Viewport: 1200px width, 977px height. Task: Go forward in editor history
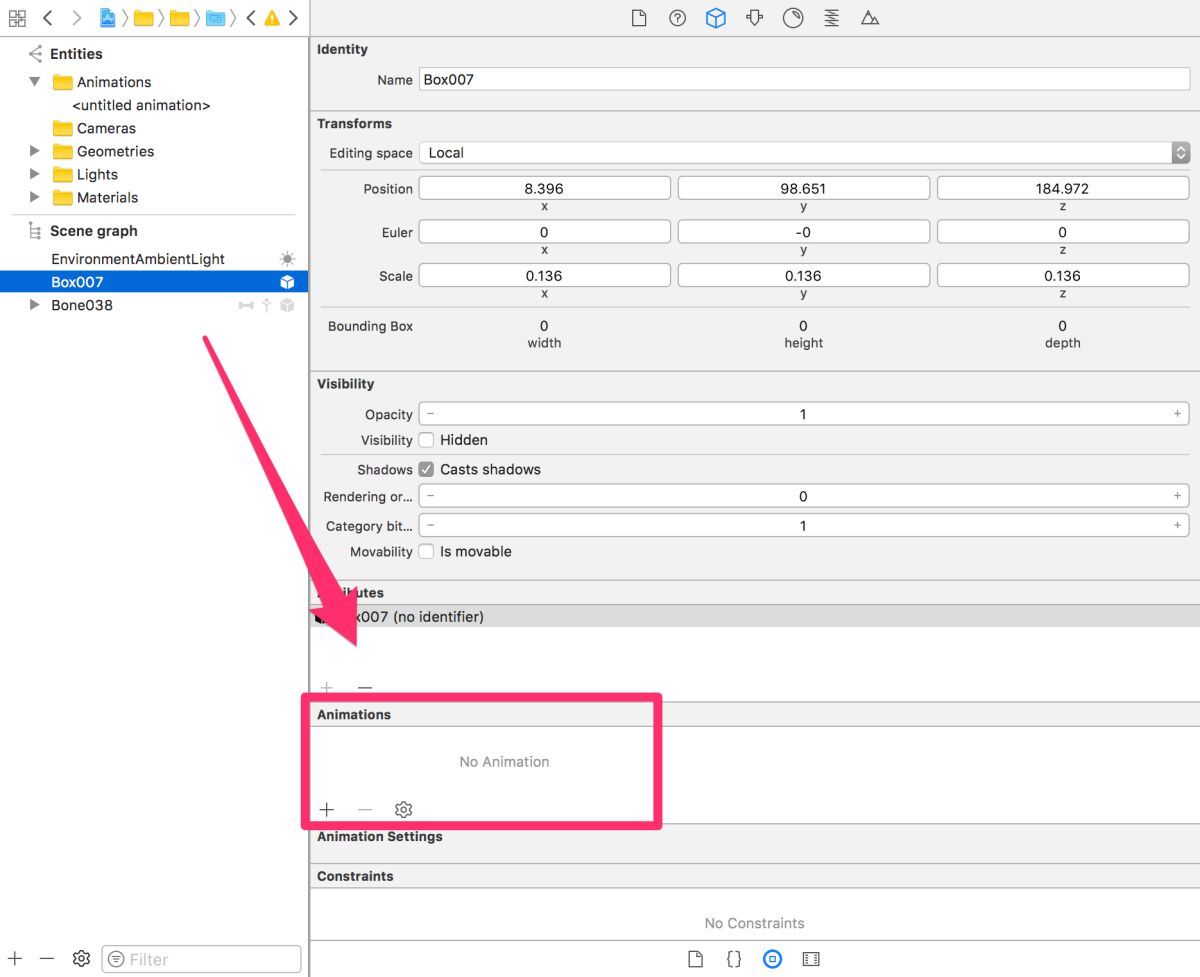(x=76, y=18)
